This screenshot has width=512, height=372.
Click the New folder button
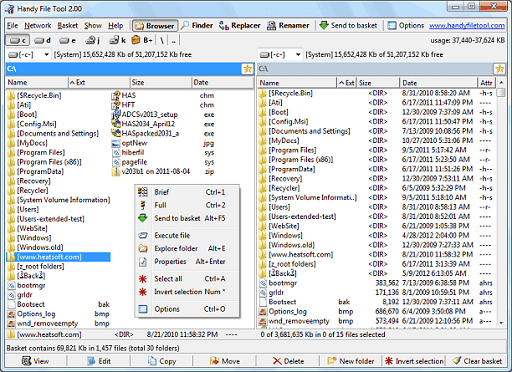click(x=351, y=361)
